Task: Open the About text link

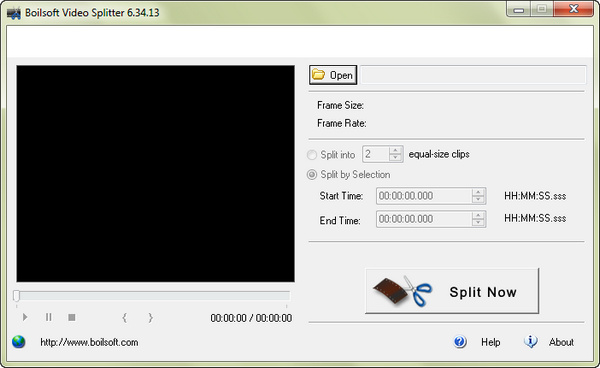Action: tap(561, 342)
